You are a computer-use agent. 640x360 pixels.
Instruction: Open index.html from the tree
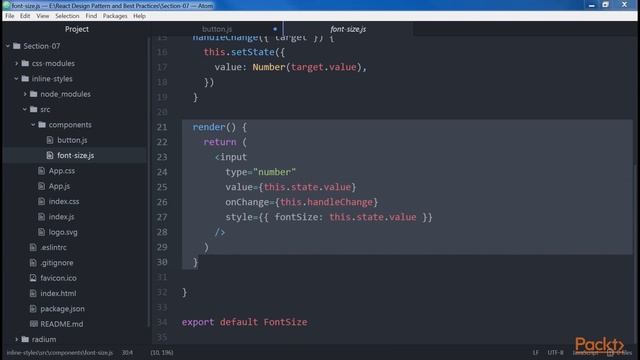[x=58, y=293]
